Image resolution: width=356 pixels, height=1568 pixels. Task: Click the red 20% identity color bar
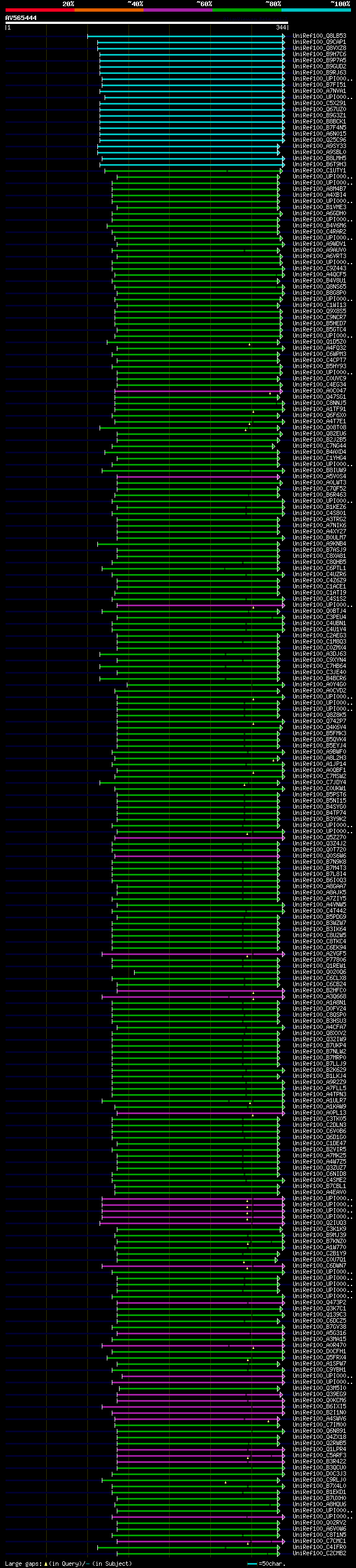pyautogui.click(x=39, y=10)
